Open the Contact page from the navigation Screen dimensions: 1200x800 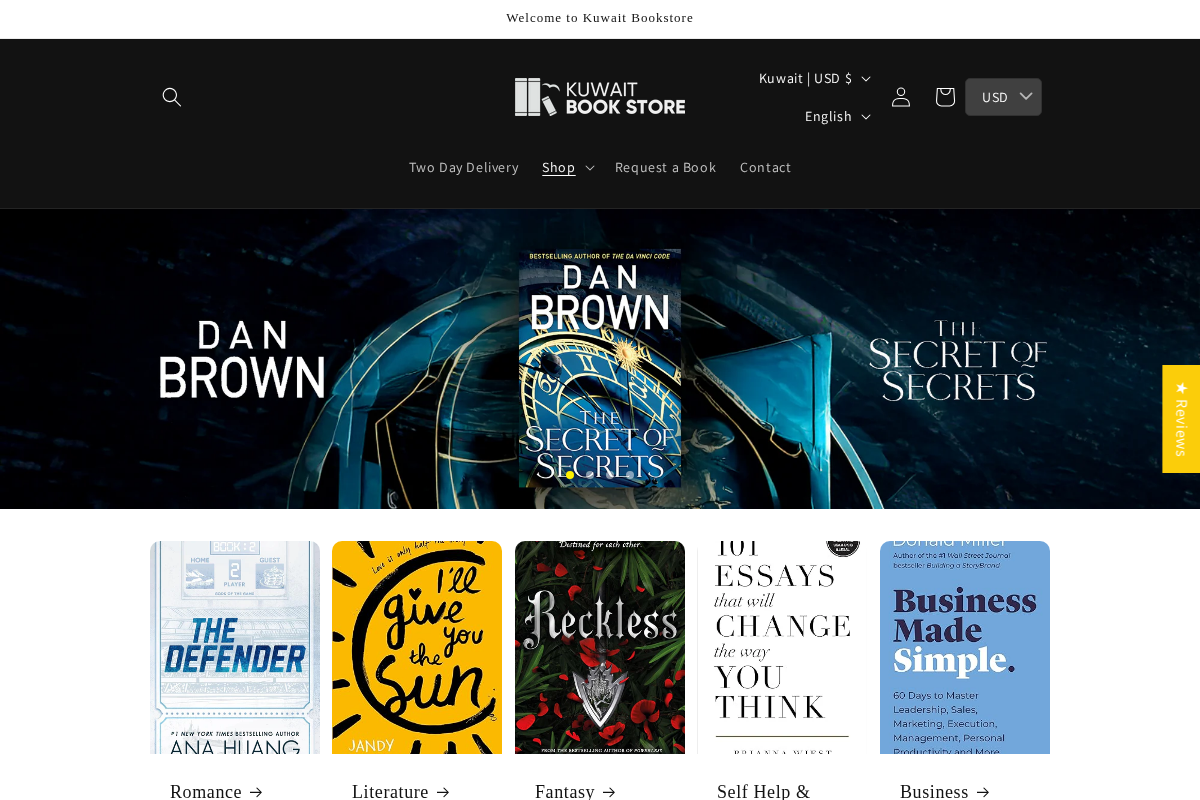pyautogui.click(x=765, y=167)
